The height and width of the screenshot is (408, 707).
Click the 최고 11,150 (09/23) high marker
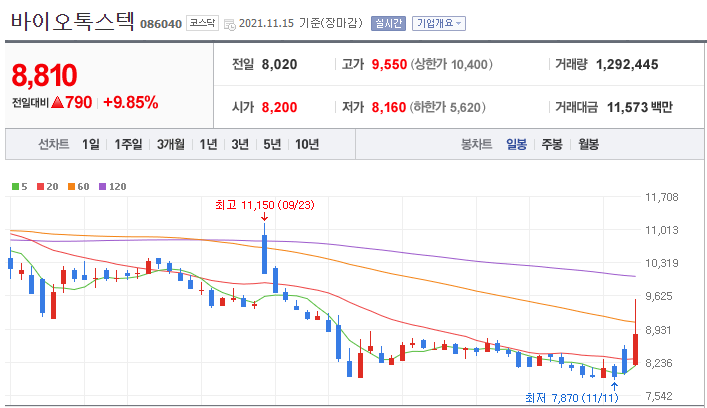tap(265, 205)
